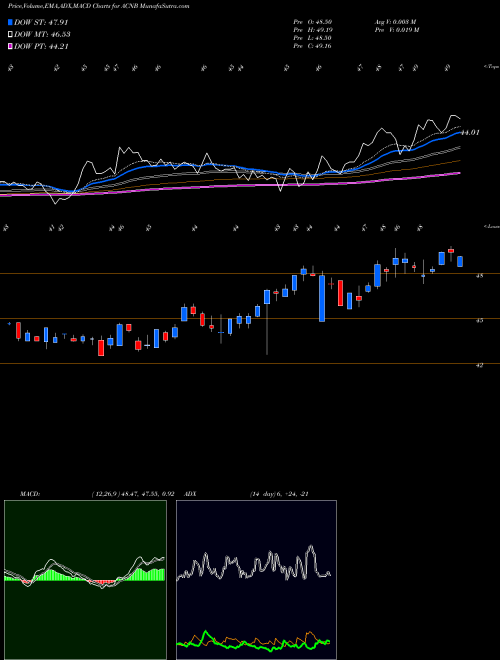Click the 'Pre H: 49.19' value

pyautogui.click(x=312, y=30)
